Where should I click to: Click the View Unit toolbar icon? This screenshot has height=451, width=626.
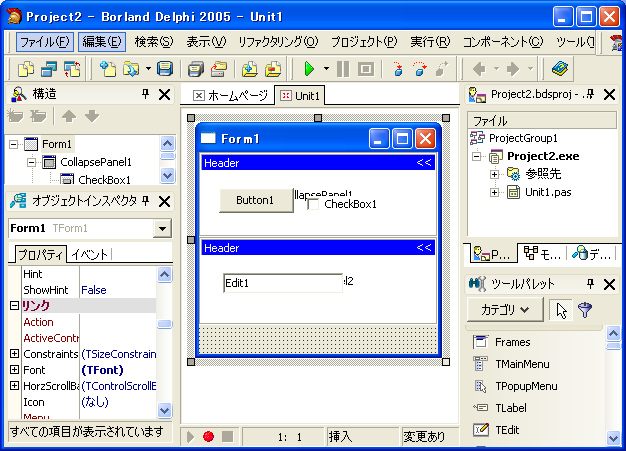coord(26,69)
